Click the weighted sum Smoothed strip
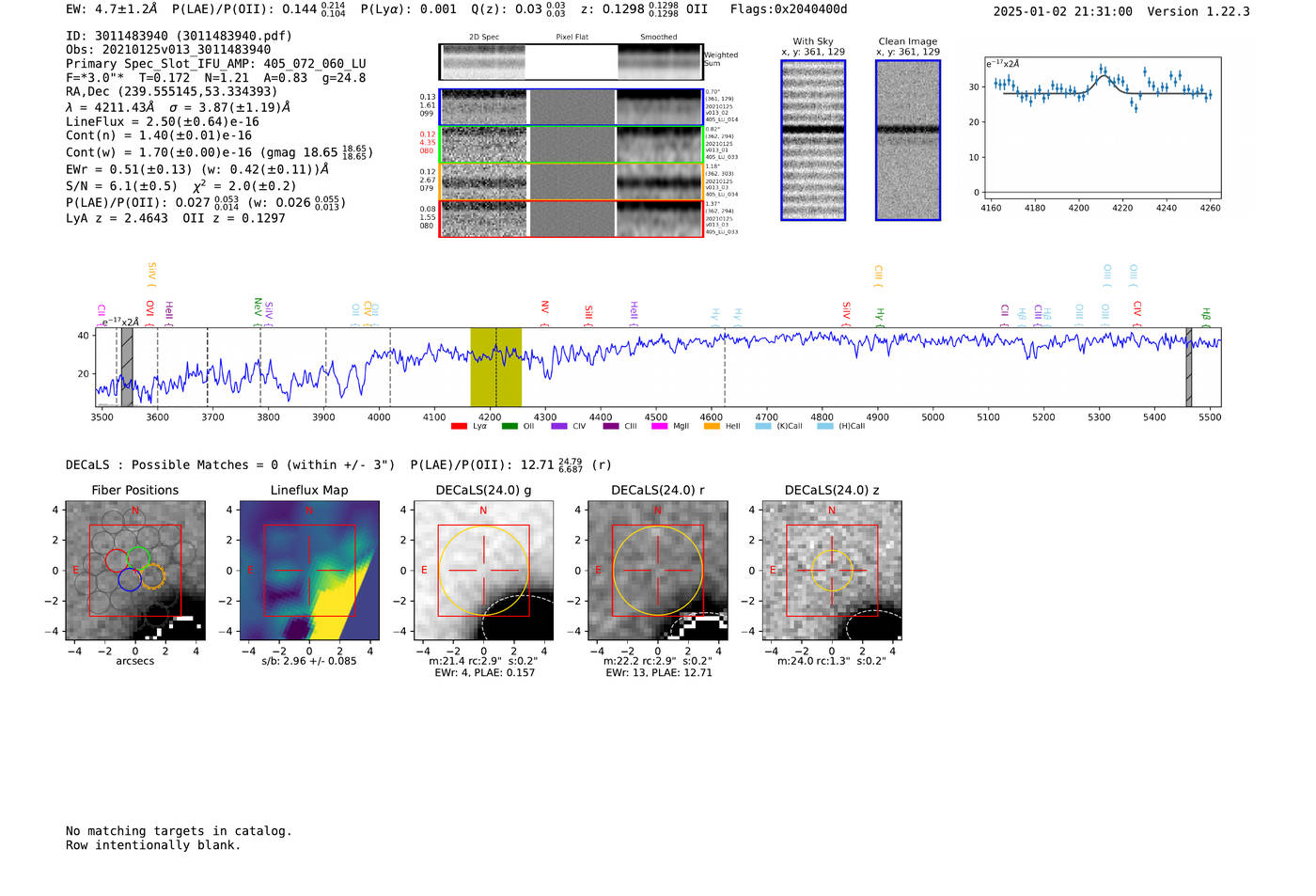This screenshot has height=896, width=1316. click(x=659, y=61)
